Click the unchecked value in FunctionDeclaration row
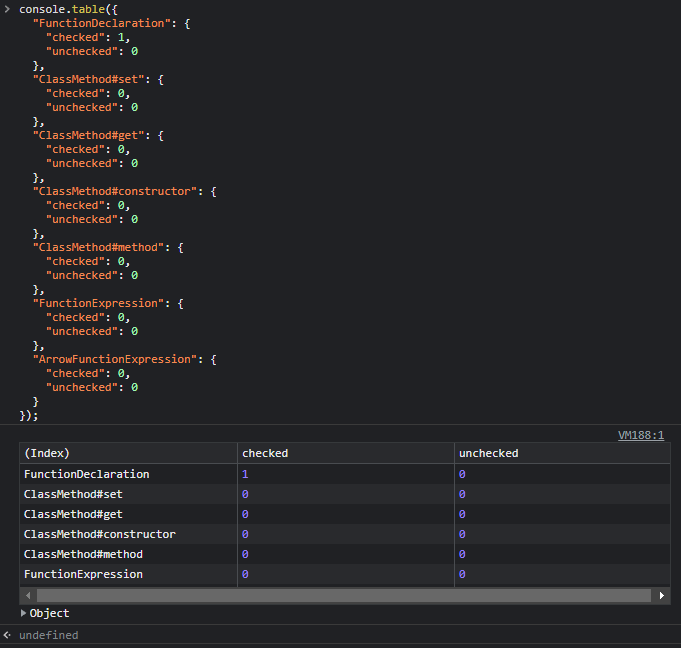 pos(462,474)
